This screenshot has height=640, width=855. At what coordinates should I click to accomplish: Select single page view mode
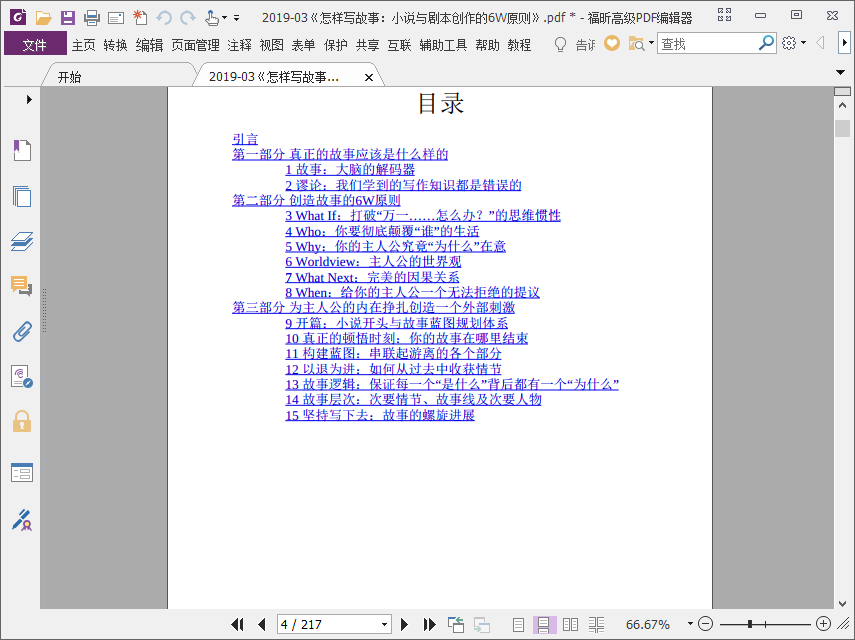[x=519, y=624]
